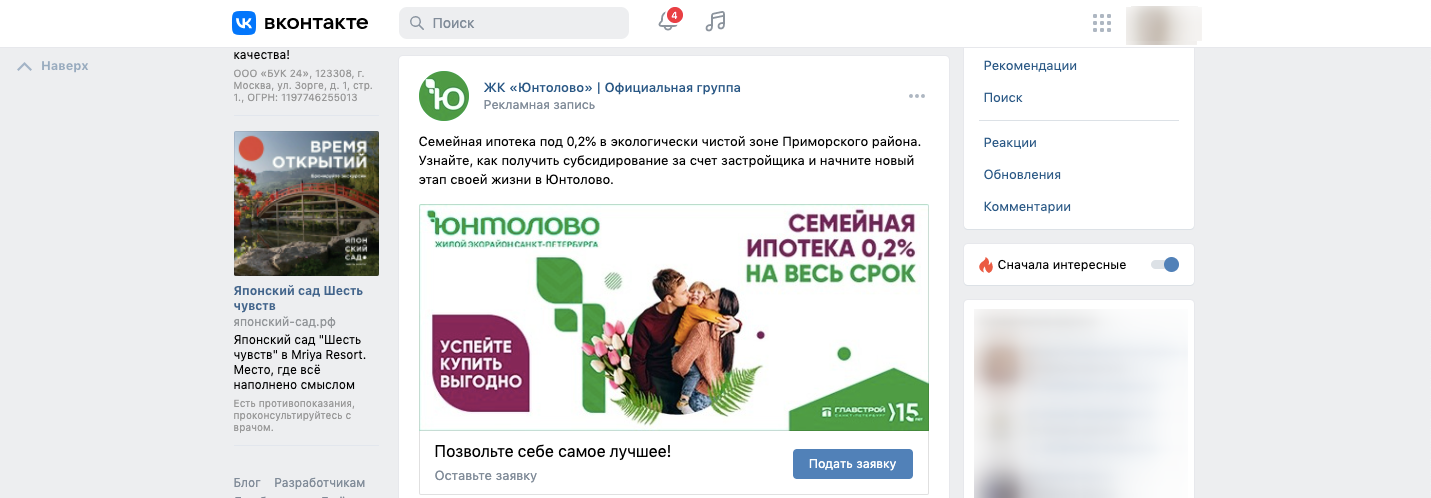This screenshot has height=498, width=1431.
Task: Click the Юнтолово mortgage banner image
Action: pos(674,317)
